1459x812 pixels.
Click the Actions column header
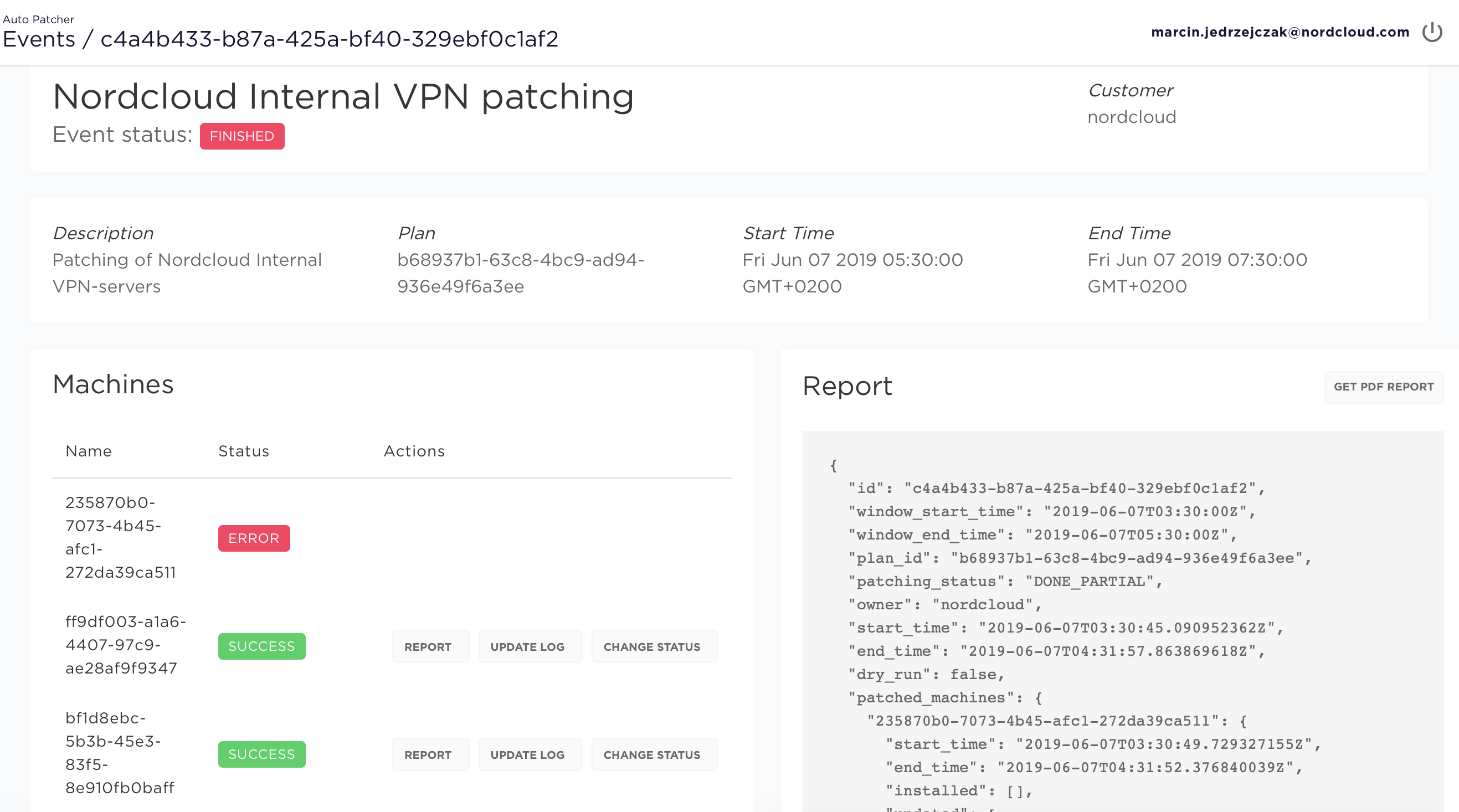(414, 451)
